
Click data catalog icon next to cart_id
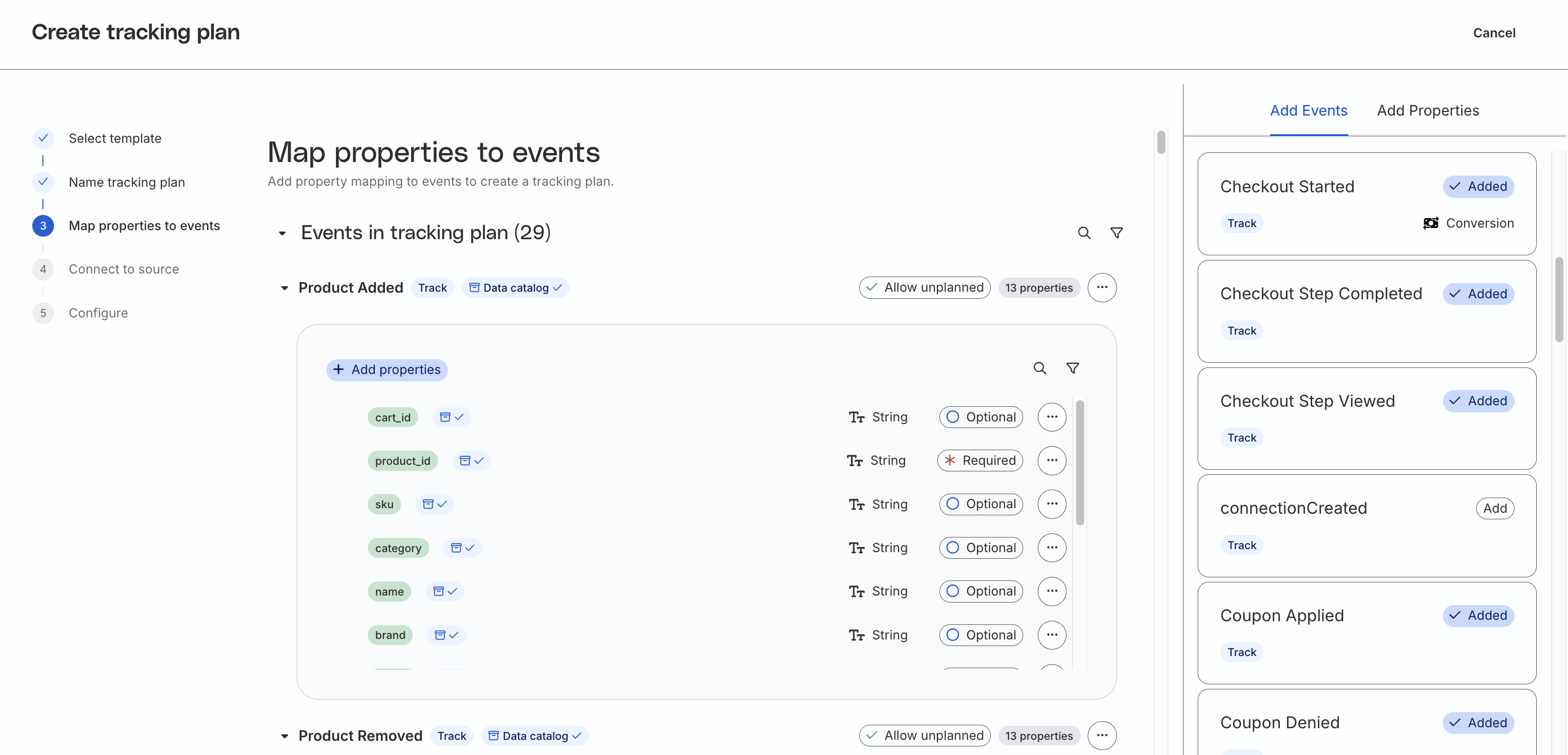coord(452,417)
